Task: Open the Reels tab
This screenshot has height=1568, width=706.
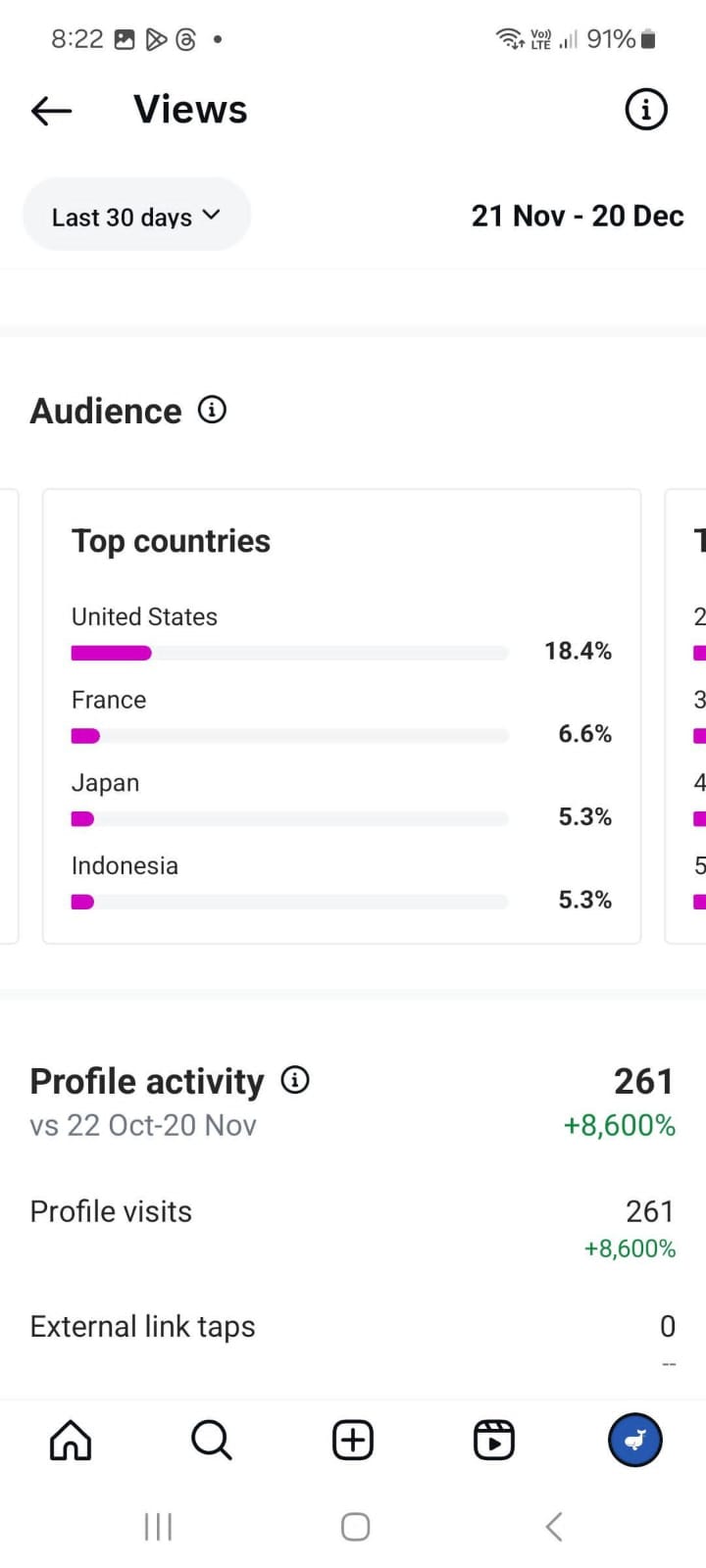Action: pos(493,1441)
